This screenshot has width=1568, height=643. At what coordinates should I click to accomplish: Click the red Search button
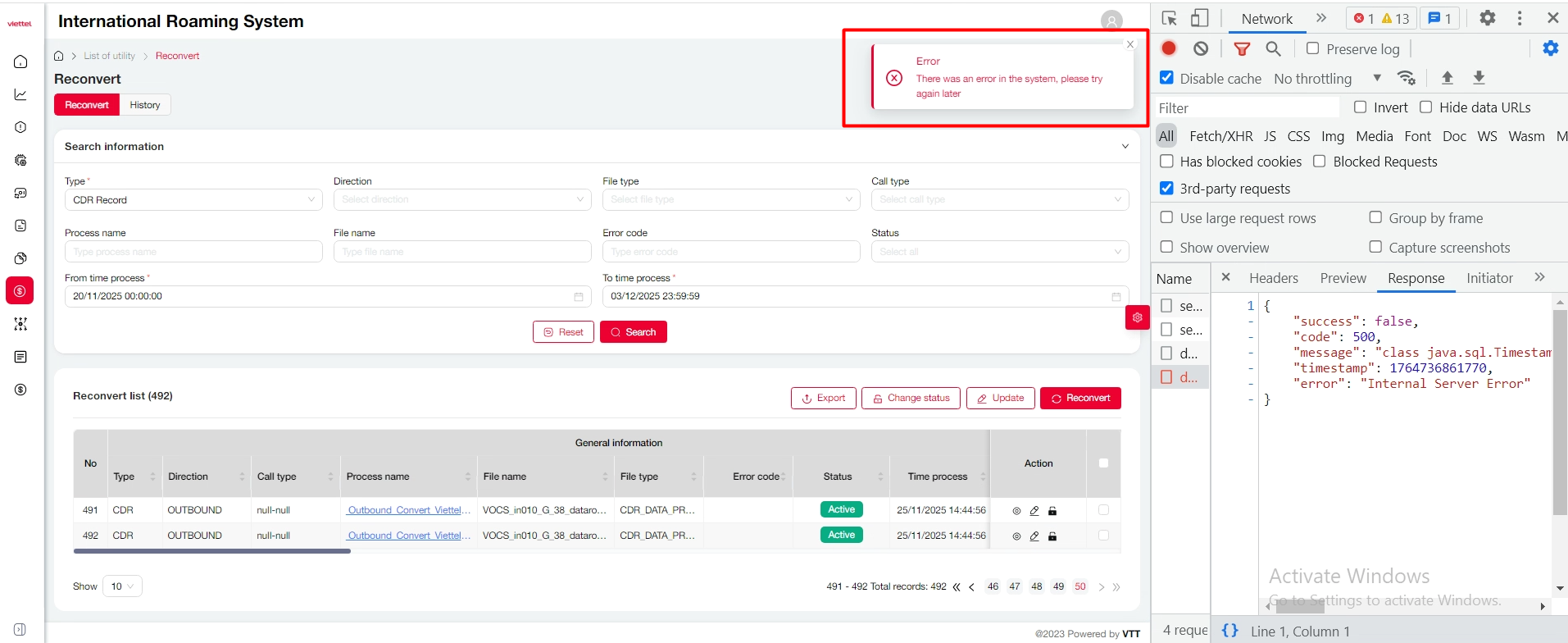pyautogui.click(x=633, y=332)
